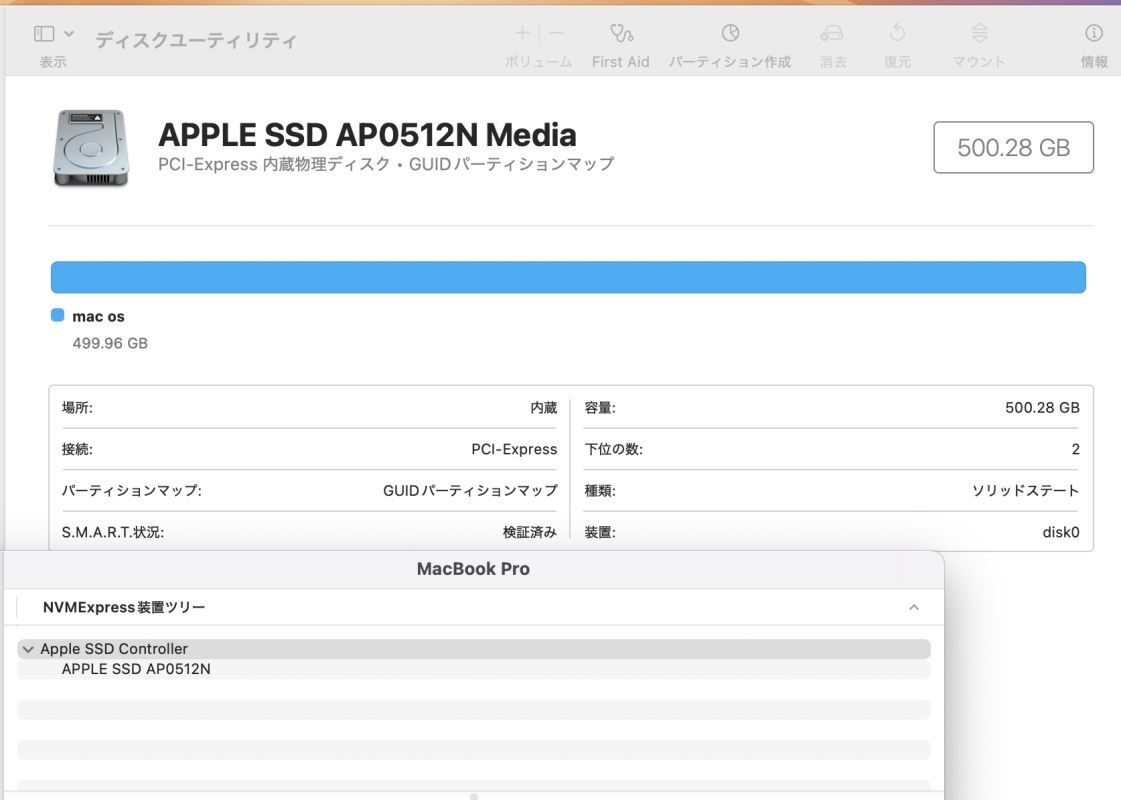The height and width of the screenshot is (800, 1121).
Task: Click the S.M.A.R.T.状況 label
Action: [x=113, y=532]
